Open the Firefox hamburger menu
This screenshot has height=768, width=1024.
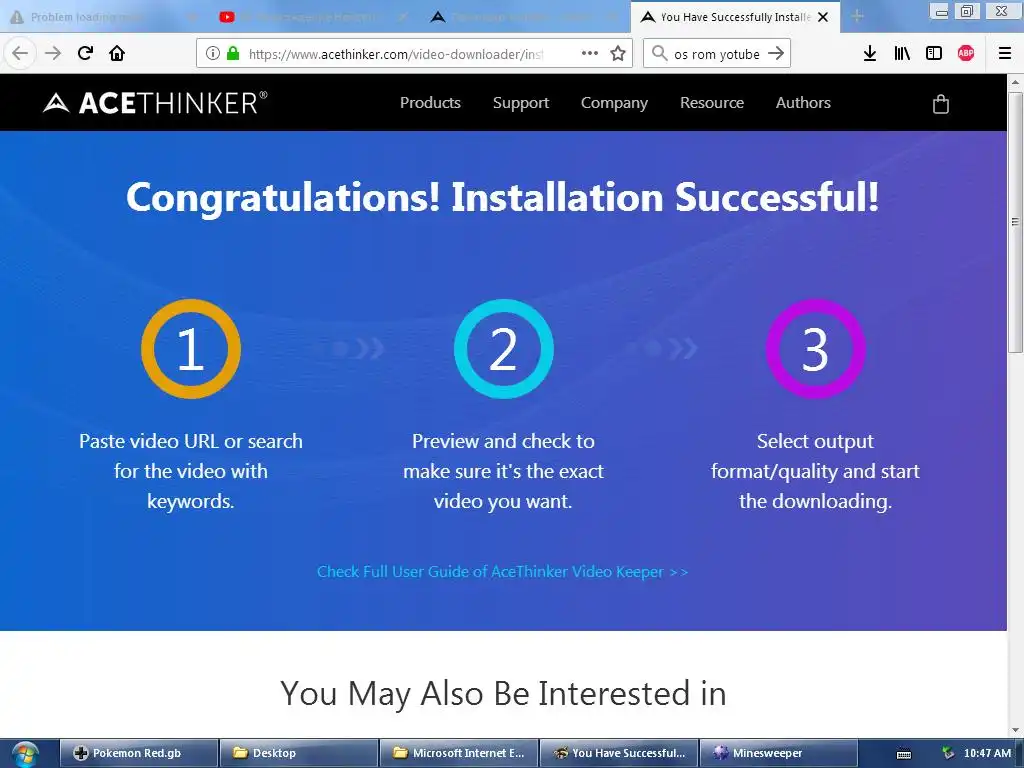1005,54
